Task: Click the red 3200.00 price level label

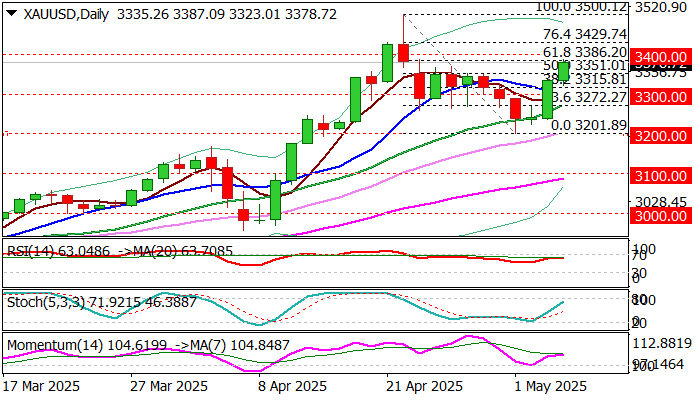Action: pyautogui.click(x=661, y=136)
